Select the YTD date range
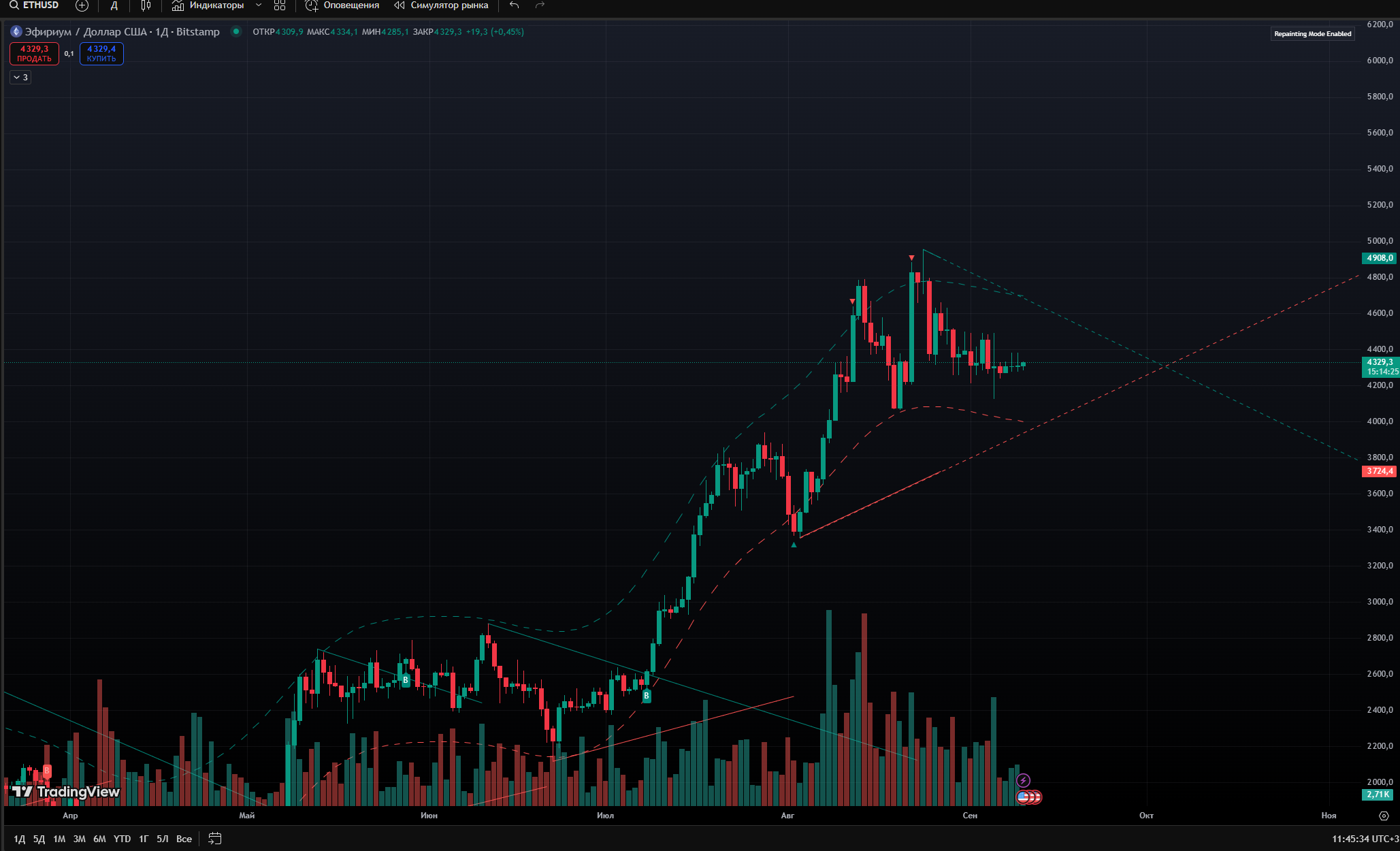Viewport: 1400px width, 851px height. 122,839
